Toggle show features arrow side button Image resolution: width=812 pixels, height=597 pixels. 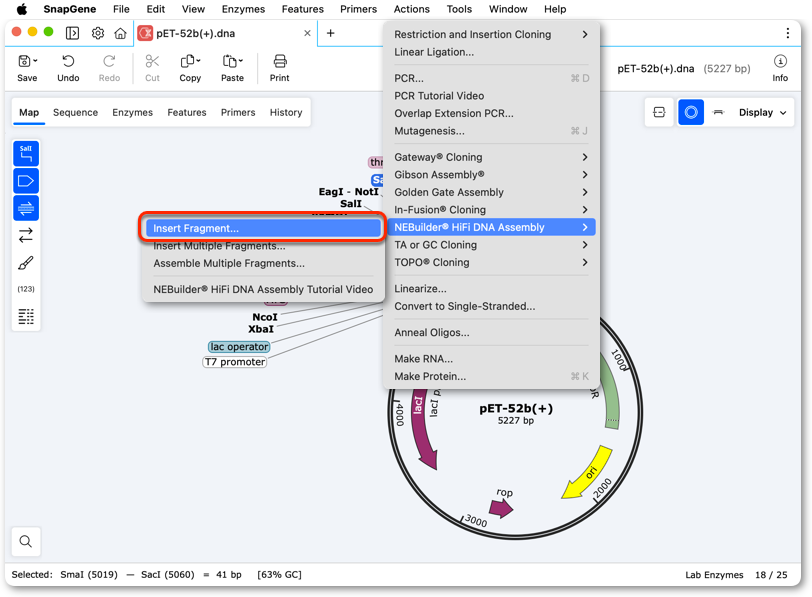coord(26,181)
